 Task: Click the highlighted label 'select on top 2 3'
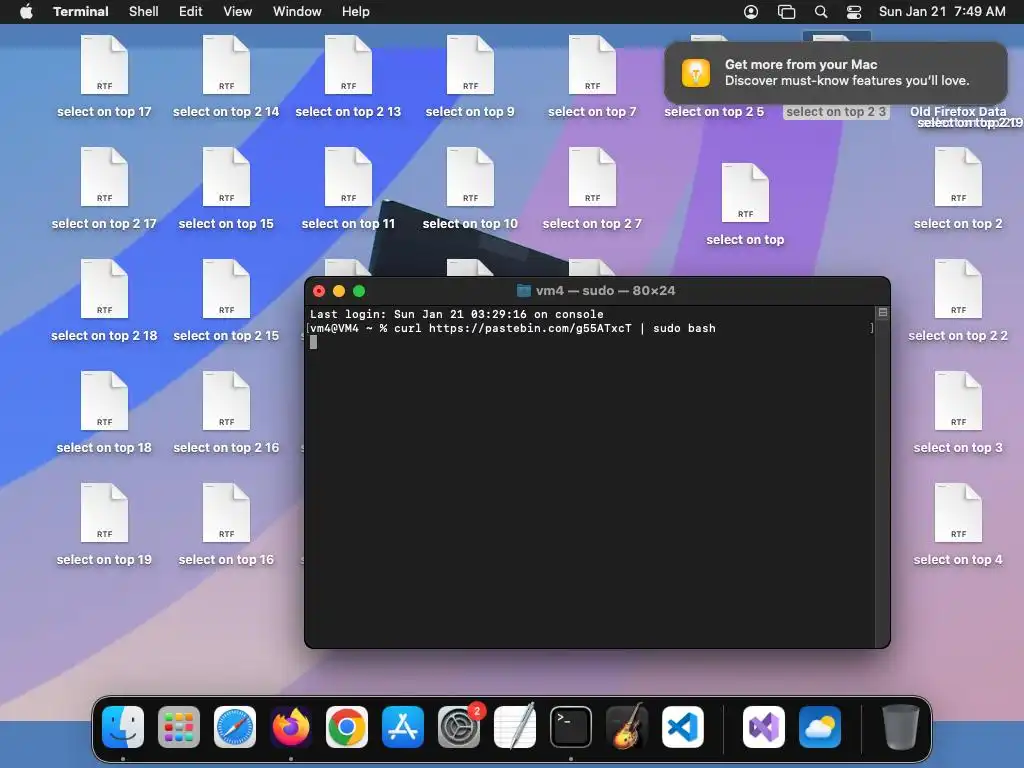pyautogui.click(x=836, y=112)
